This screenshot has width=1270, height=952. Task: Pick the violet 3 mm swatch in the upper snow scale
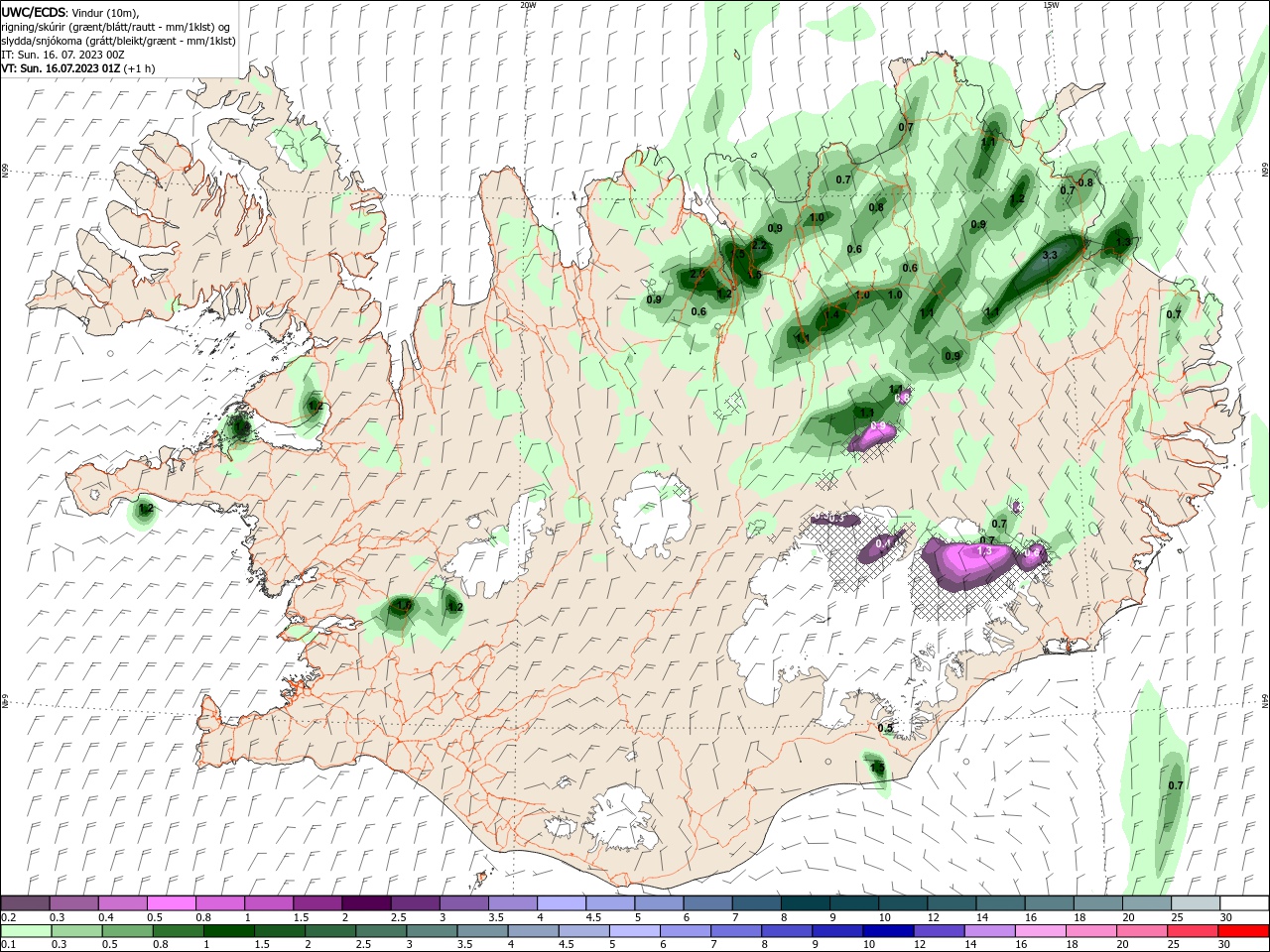point(464,903)
